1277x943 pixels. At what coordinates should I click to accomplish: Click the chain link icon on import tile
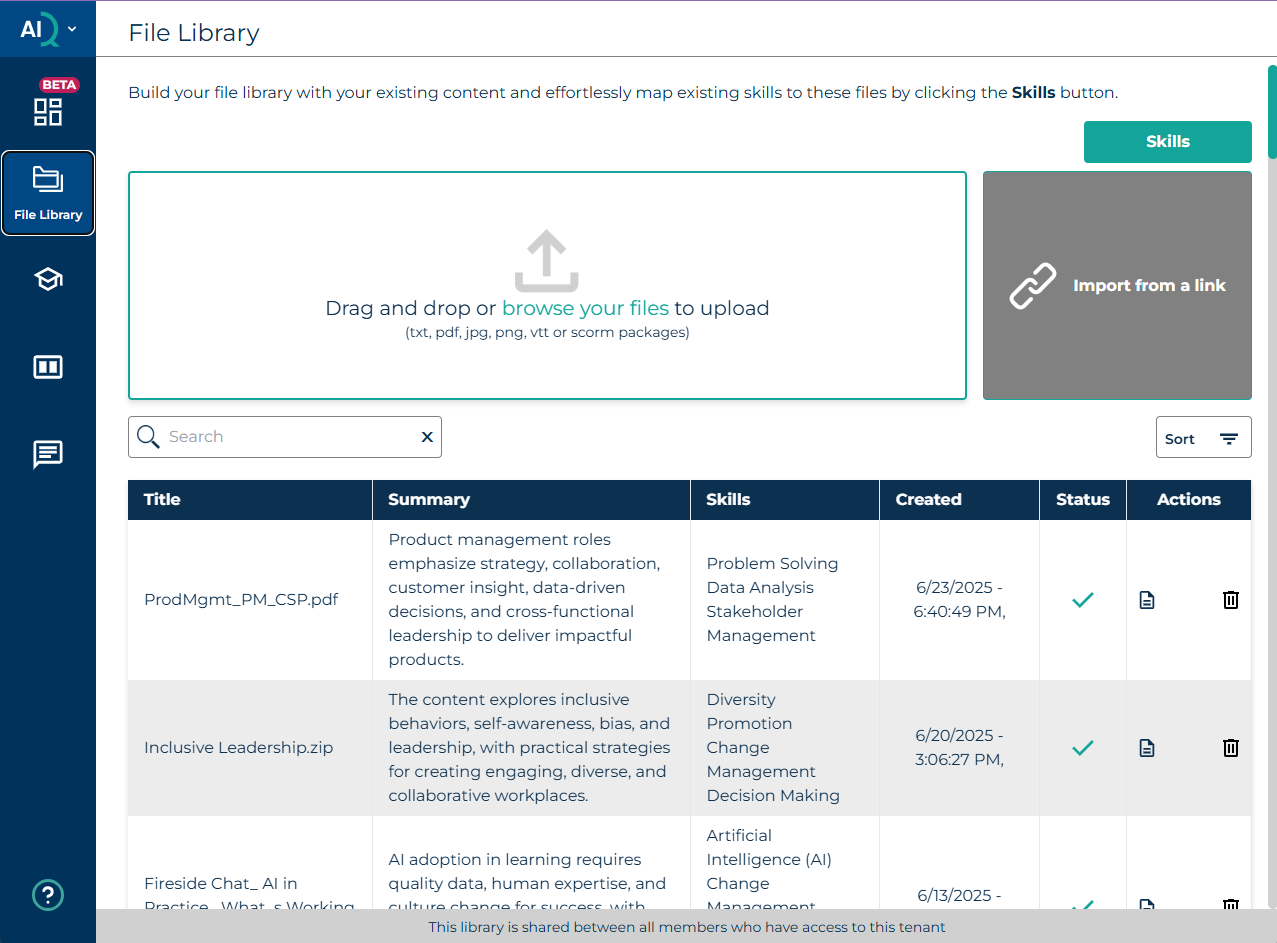(1033, 285)
